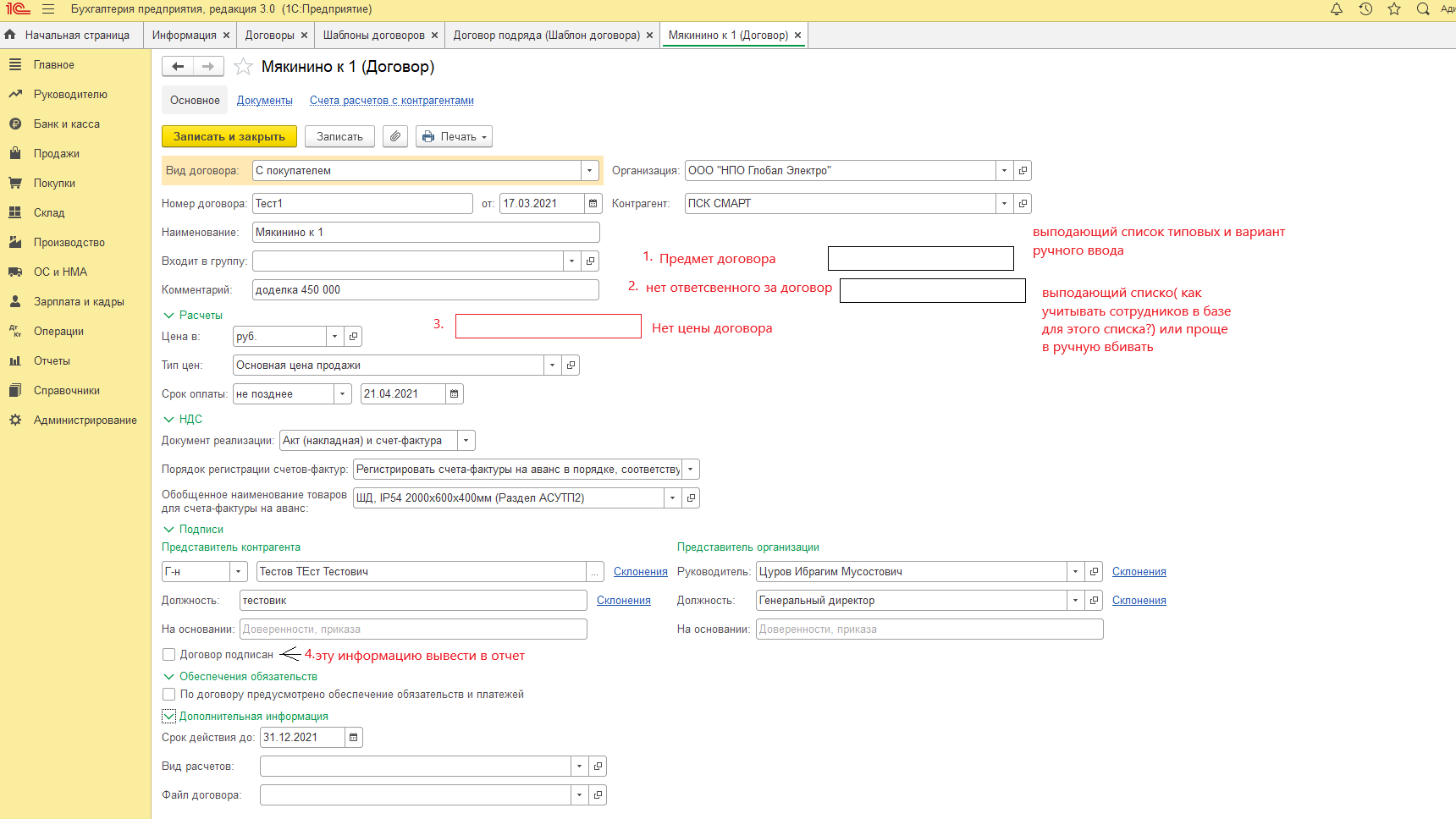This screenshot has width=1456, height=819.
Task: Click the search magnifier icon in title bar
Action: pyautogui.click(x=1423, y=9)
